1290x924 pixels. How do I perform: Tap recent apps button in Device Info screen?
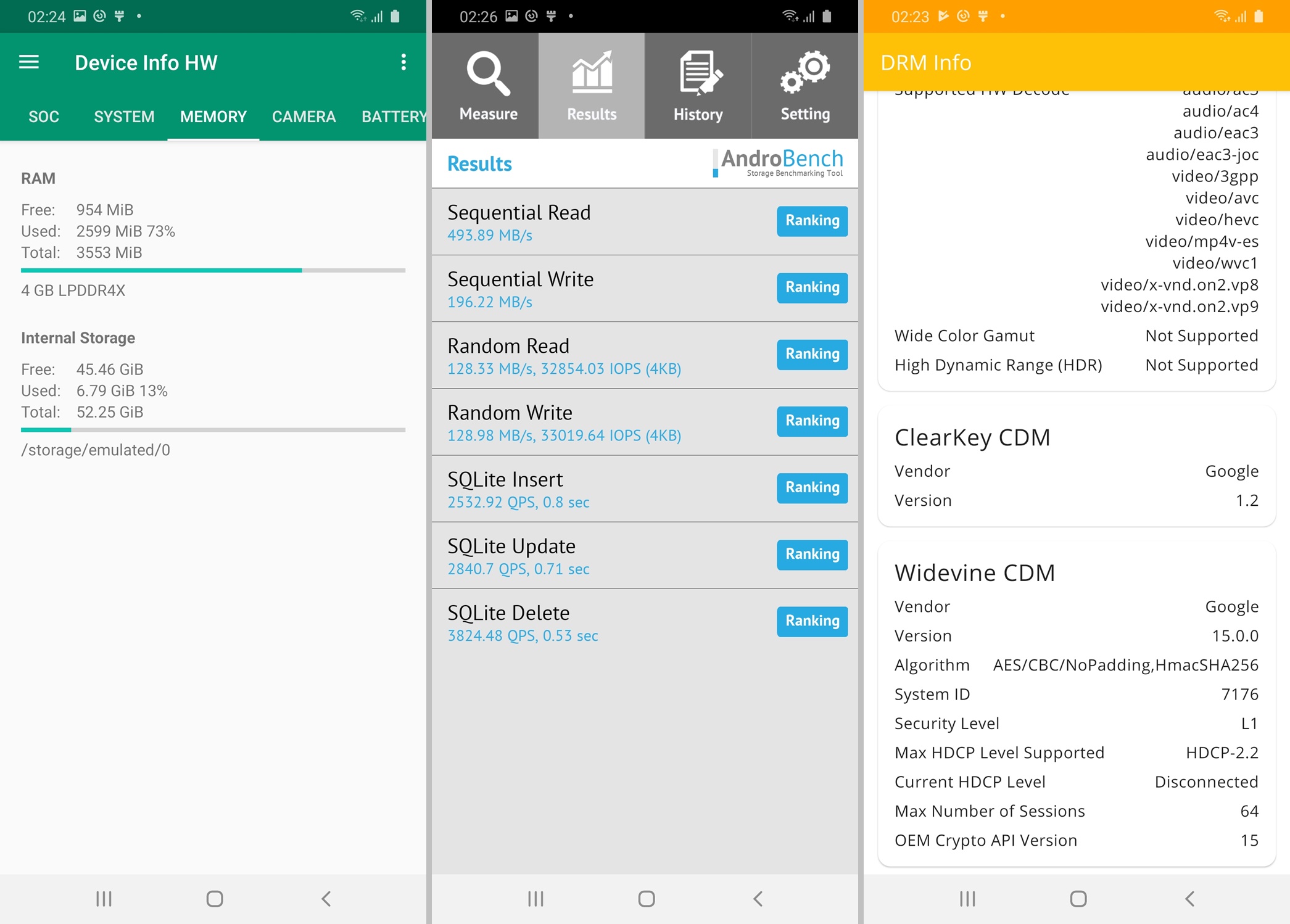pyautogui.click(x=104, y=899)
